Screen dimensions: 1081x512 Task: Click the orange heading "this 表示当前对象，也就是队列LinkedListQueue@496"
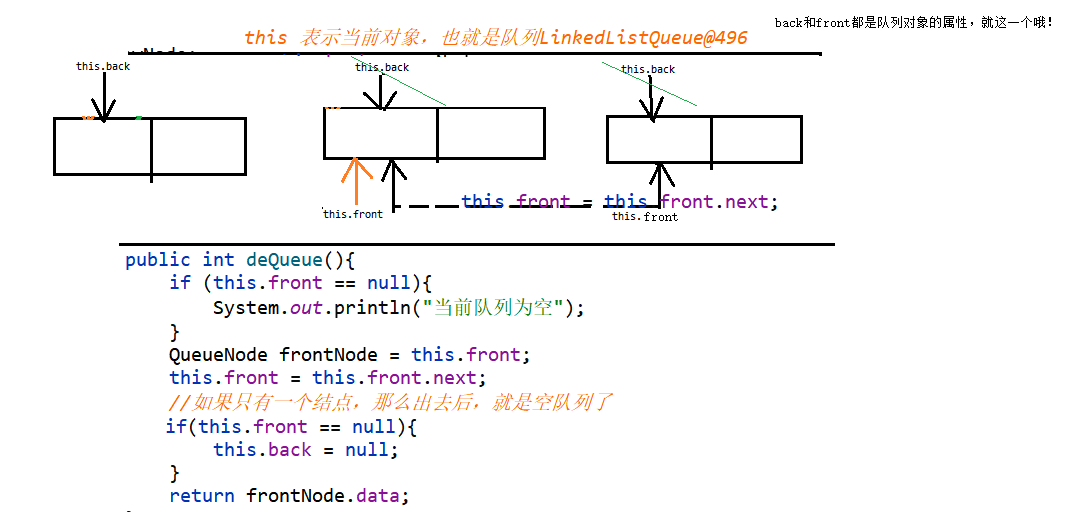pyautogui.click(x=496, y=37)
